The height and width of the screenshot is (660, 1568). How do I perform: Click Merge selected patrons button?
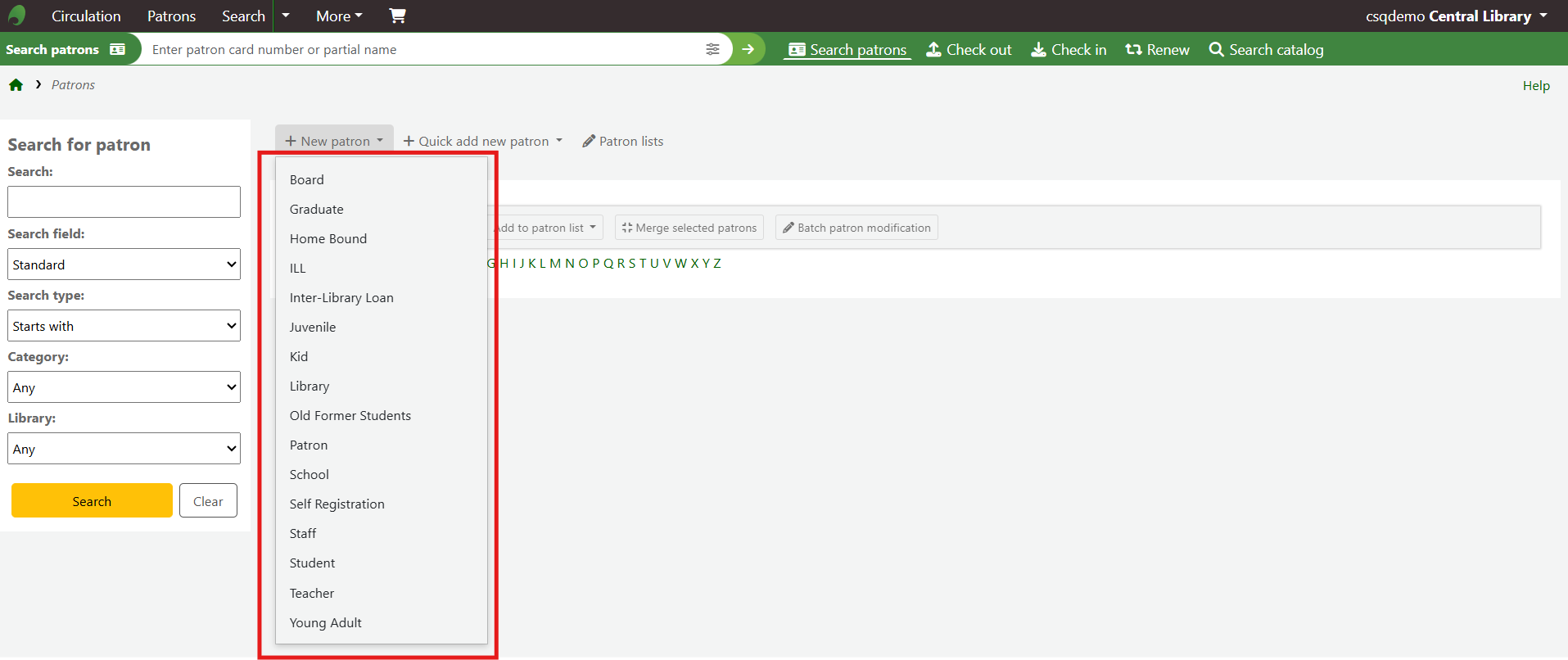689,228
